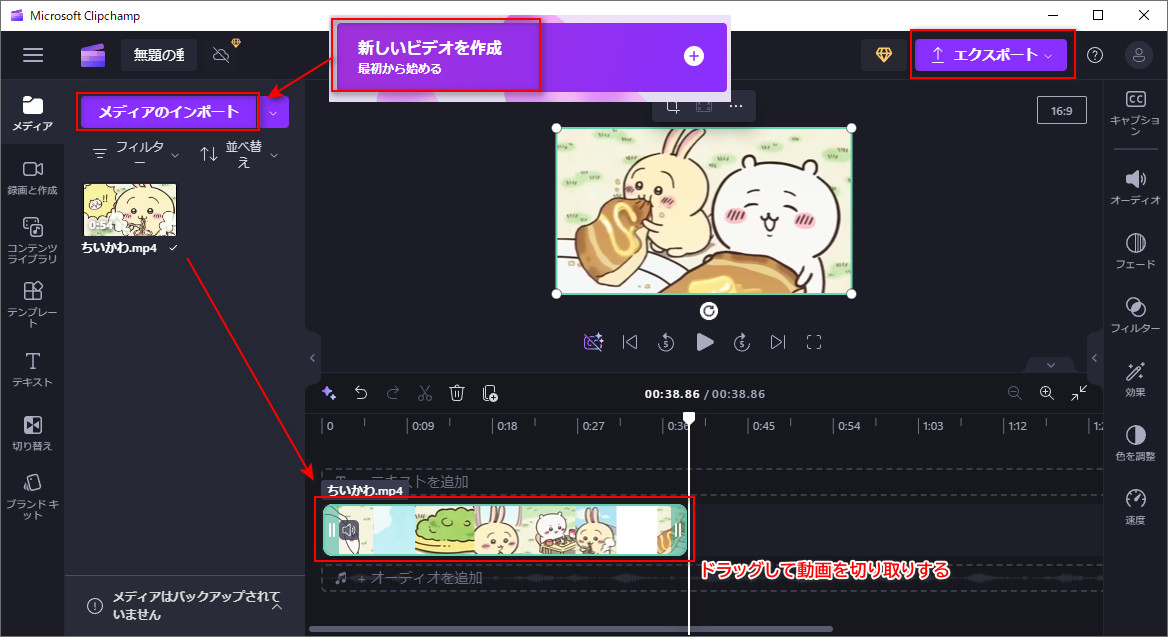The width and height of the screenshot is (1168, 637).
Task: Click the crop icon above the preview
Action: tap(673, 106)
